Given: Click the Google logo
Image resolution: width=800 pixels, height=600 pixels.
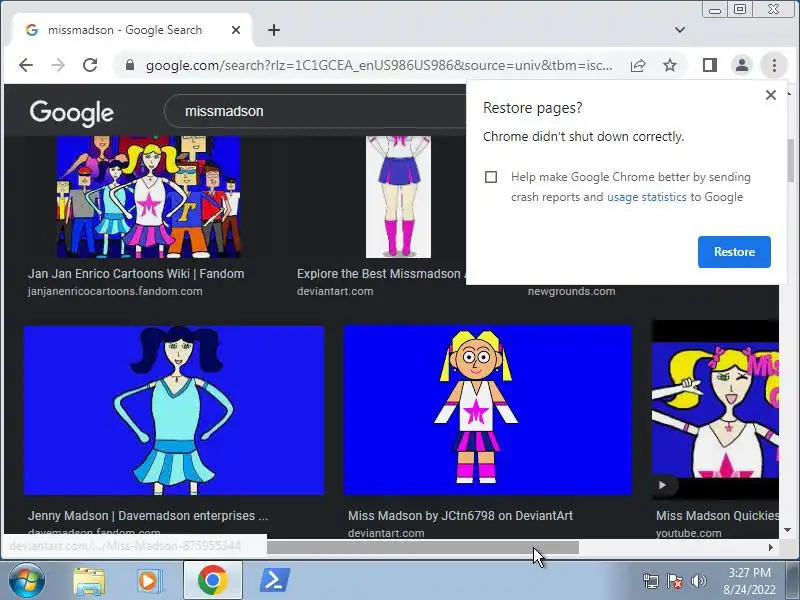Looking at the screenshot, I should pyautogui.click(x=71, y=113).
